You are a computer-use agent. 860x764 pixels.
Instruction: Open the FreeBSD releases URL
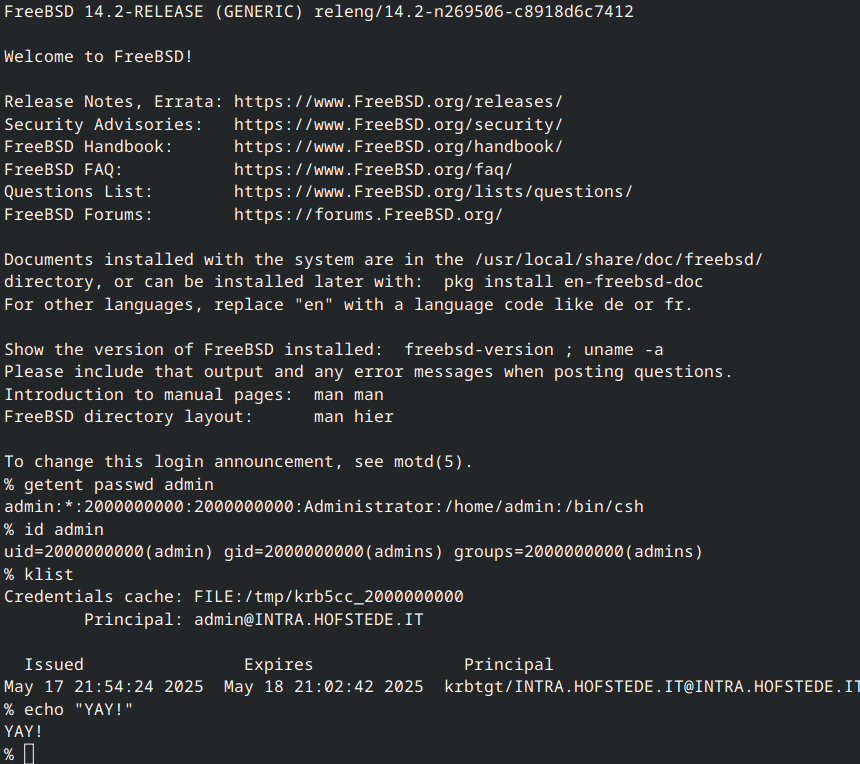point(398,101)
